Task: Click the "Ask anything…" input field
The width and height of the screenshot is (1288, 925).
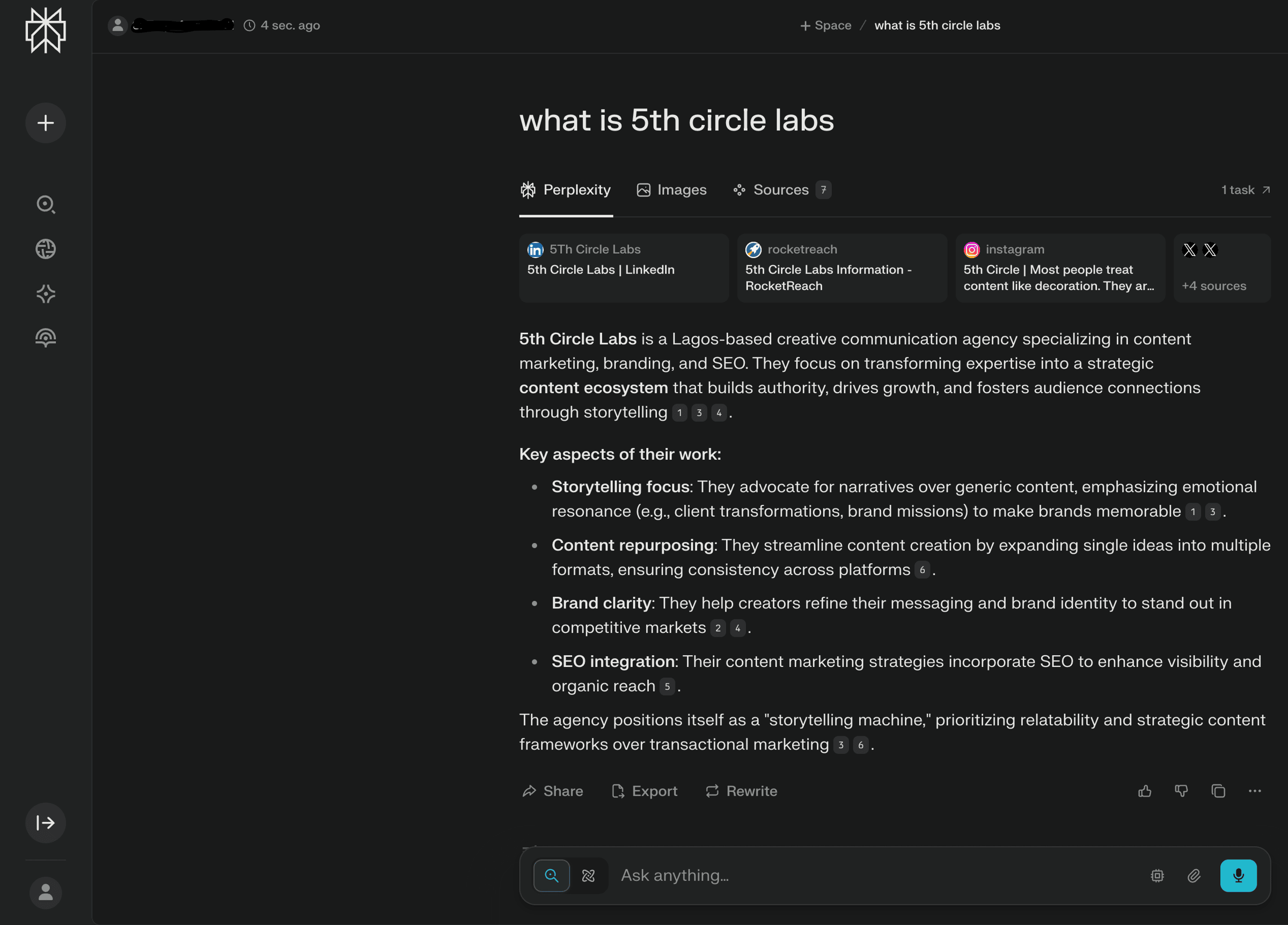Action: [875, 876]
